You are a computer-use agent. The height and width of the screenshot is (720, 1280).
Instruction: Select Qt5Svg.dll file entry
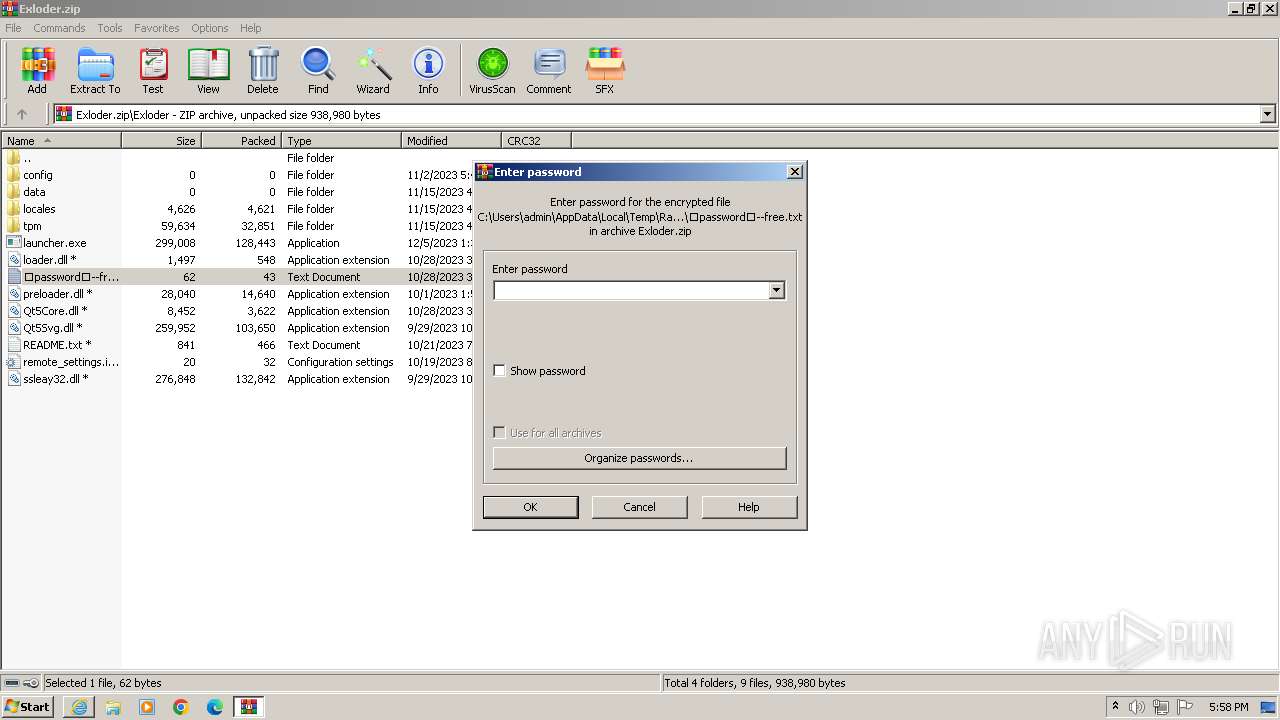(x=53, y=328)
